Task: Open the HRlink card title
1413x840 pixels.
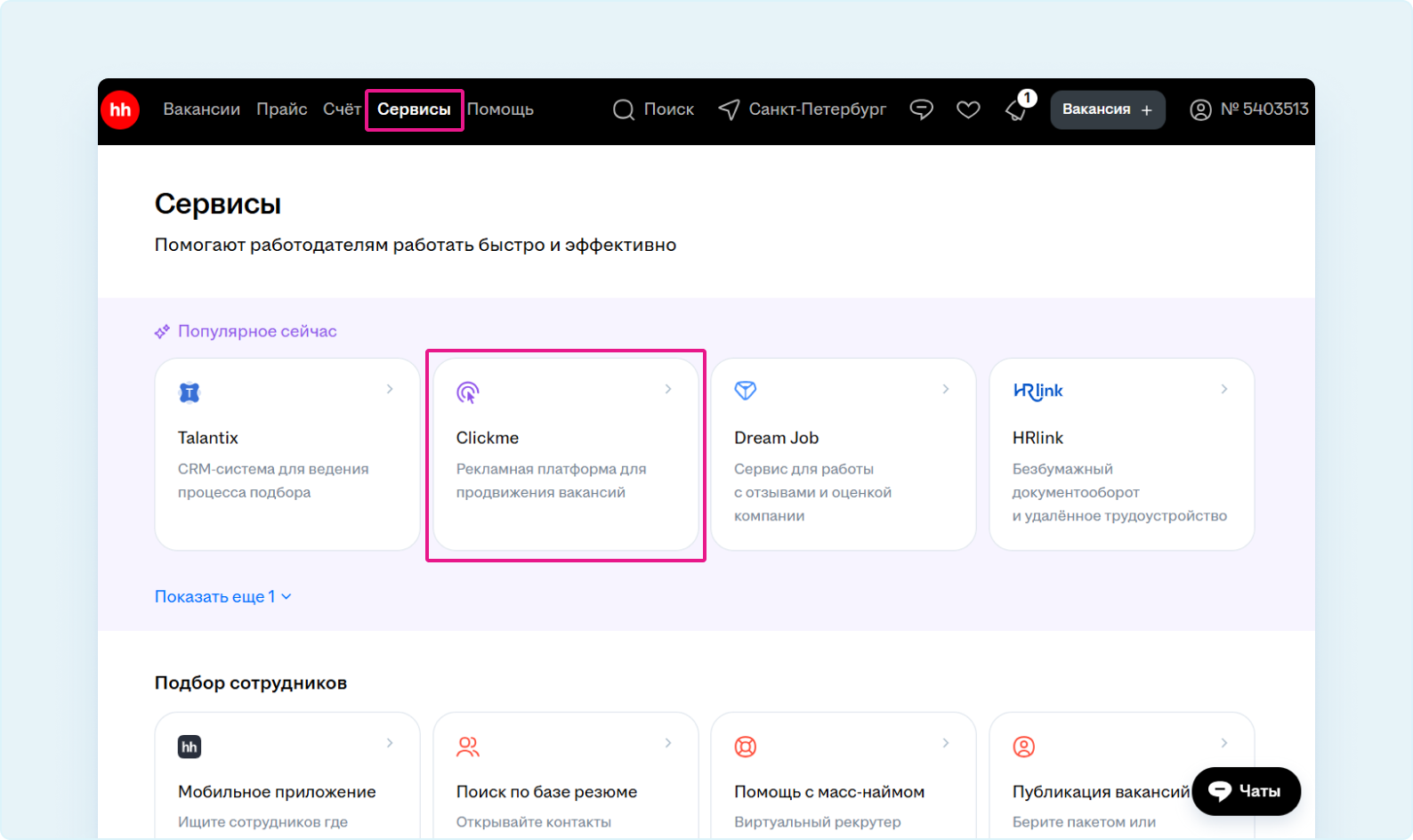Action: 1038,438
